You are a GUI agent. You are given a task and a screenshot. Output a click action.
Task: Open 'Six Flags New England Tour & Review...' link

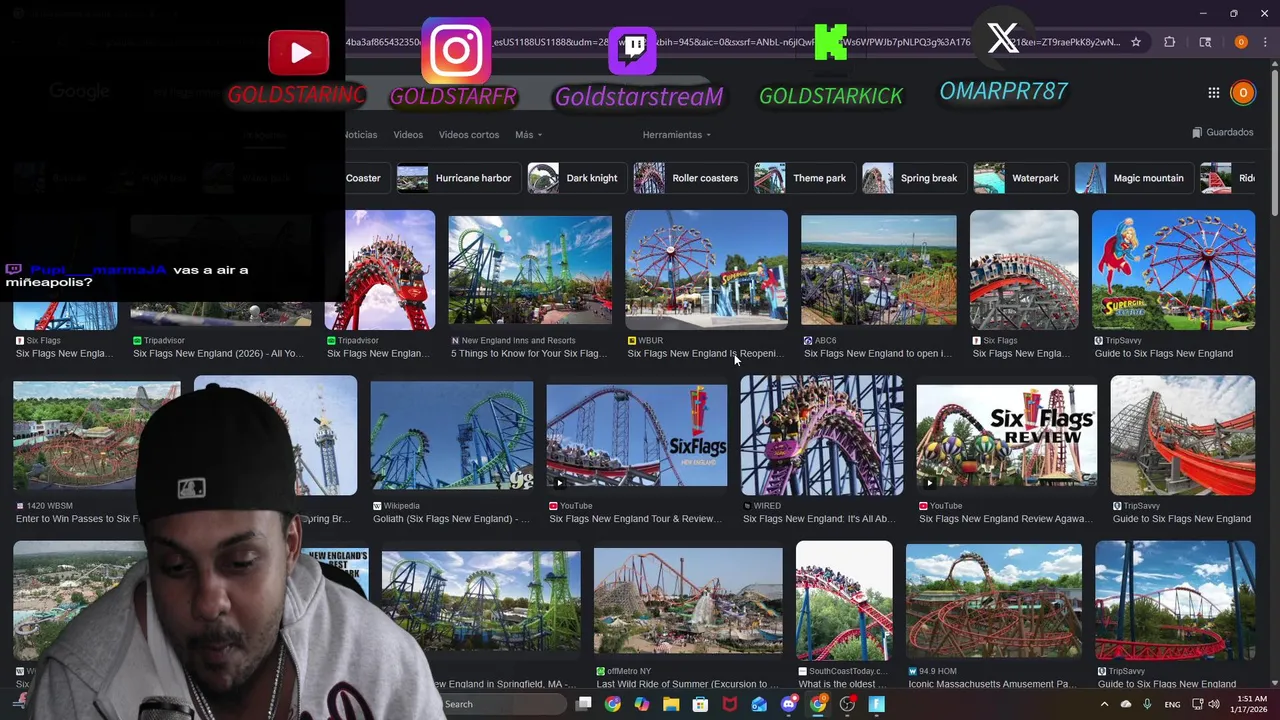(x=635, y=519)
